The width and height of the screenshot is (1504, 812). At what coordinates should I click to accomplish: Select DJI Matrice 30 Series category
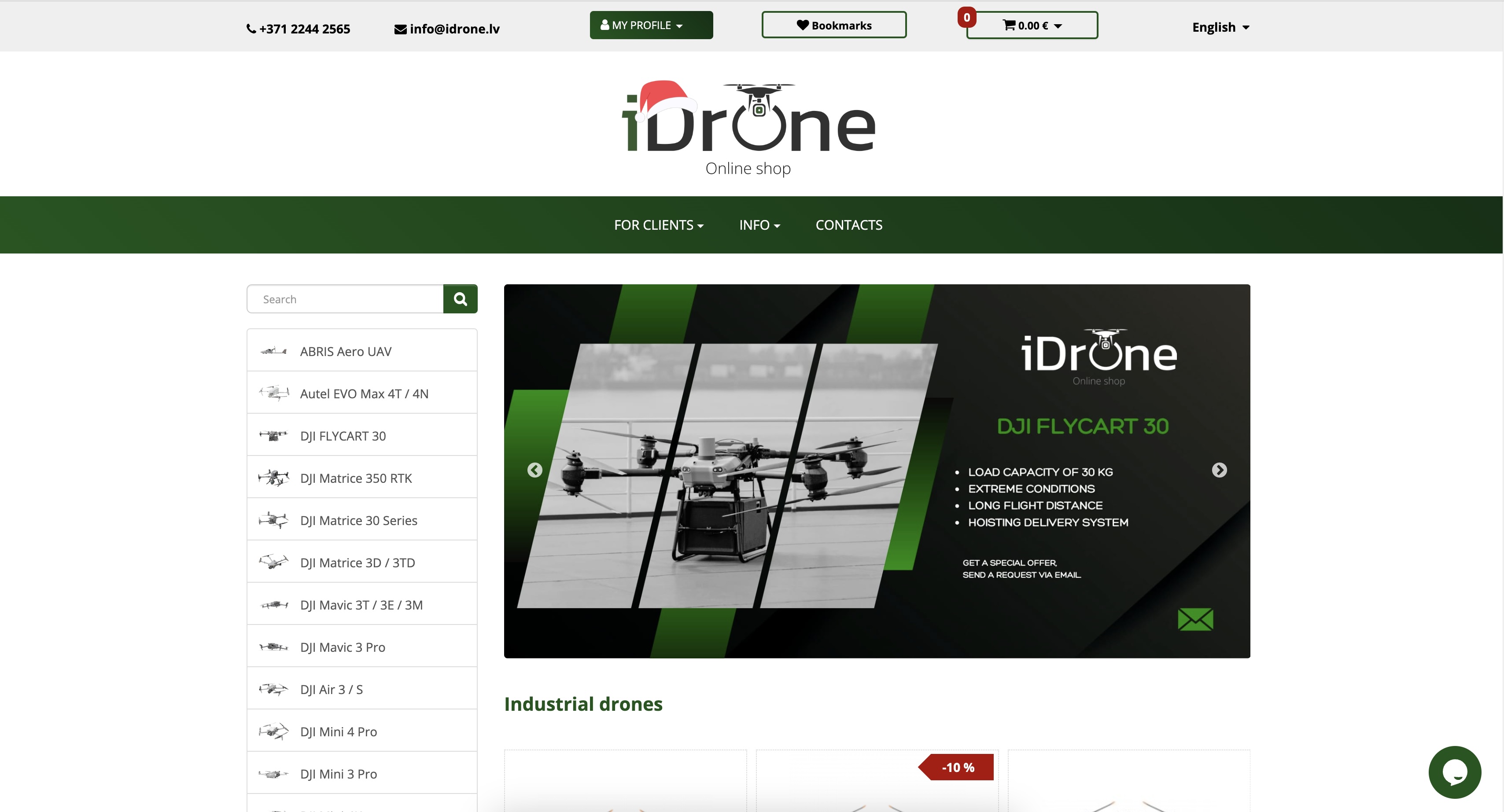tap(362, 519)
